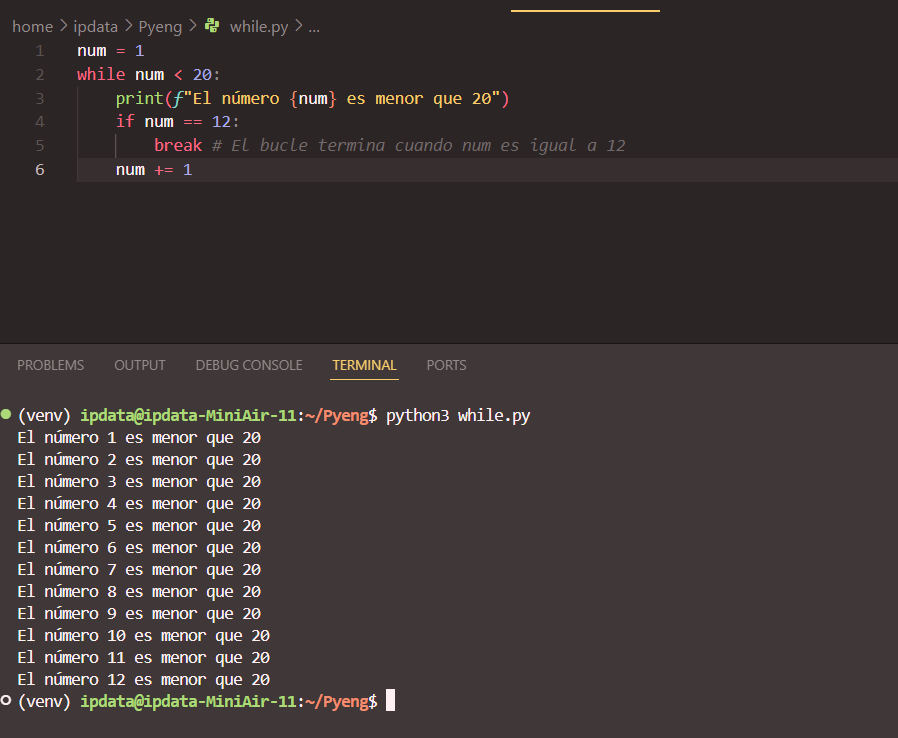Viewport: 898px width, 738px height.
Task: Click the 'ipdata' breadcrumb folder
Action: point(96,27)
